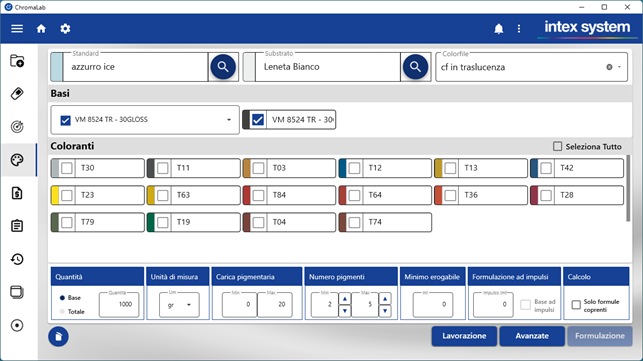Check colorant T74
Screen dimensions: 643x361
[x=354, y=222]
